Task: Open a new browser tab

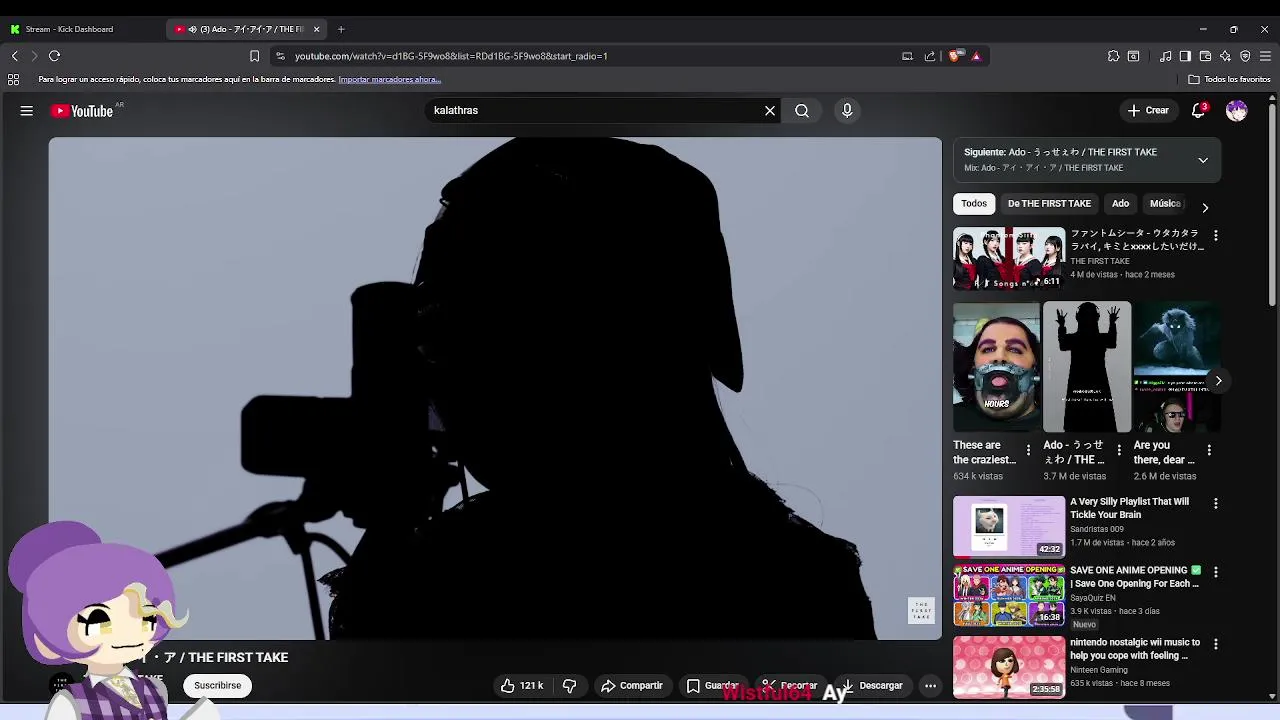Action: 341,29
